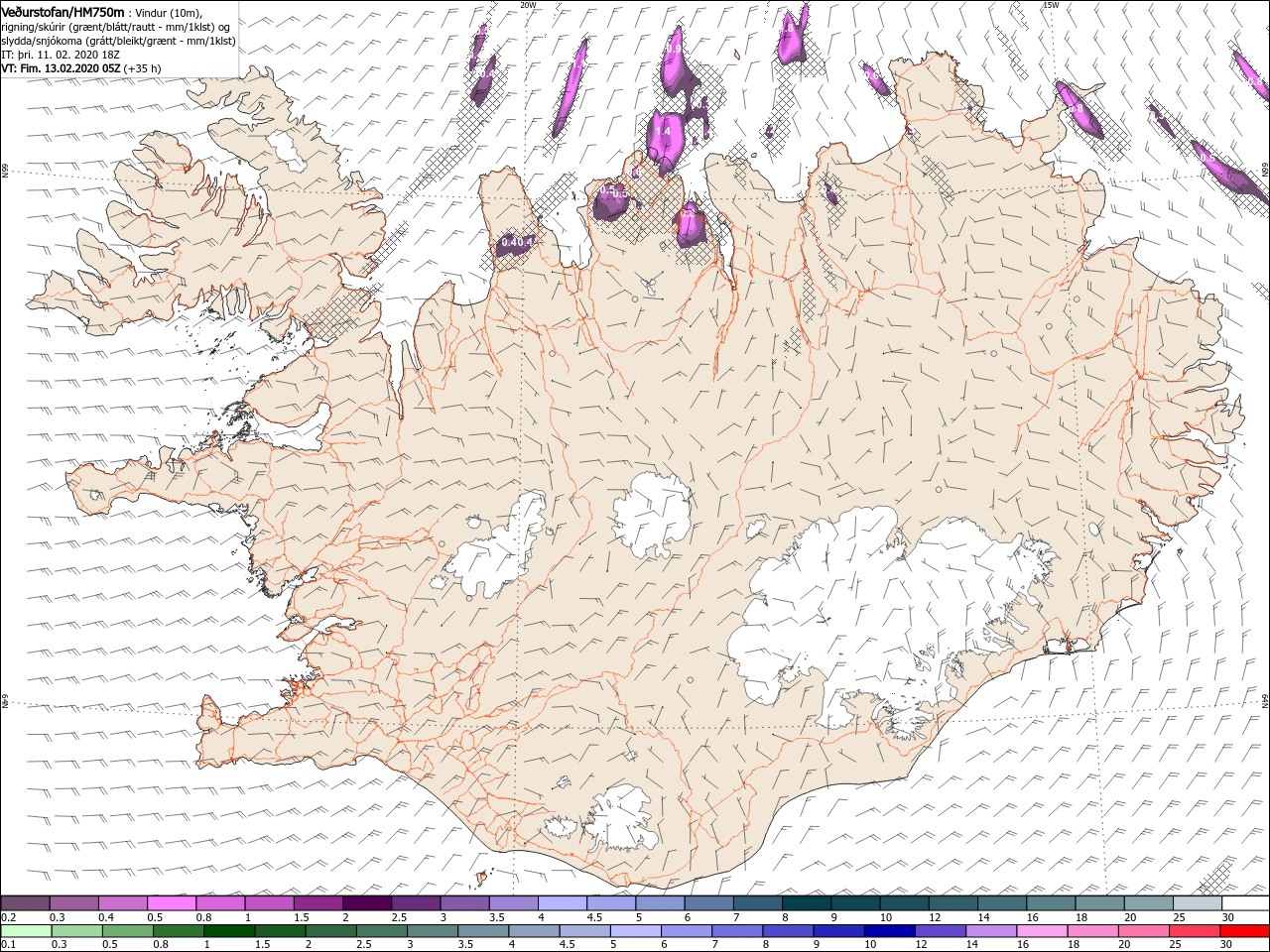Screen dimensions: 1270x952
Task: Click the pale green swatch labeled 0.1, lower scale
Action: 26,931
